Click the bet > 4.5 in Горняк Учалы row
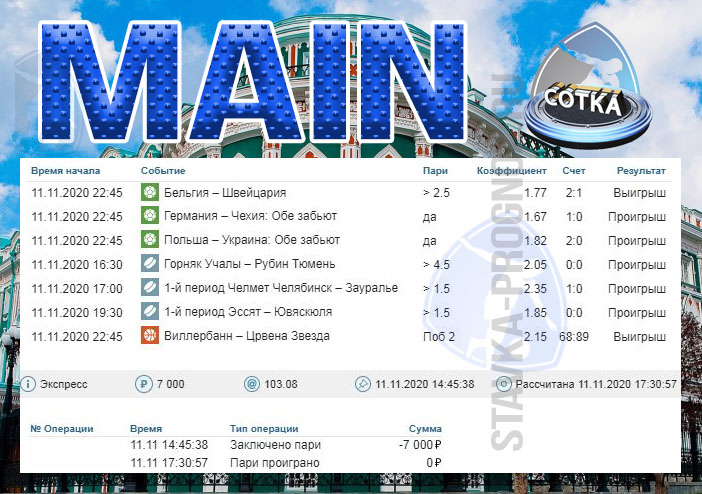This screenshot has width=702, height=494. 436,265
